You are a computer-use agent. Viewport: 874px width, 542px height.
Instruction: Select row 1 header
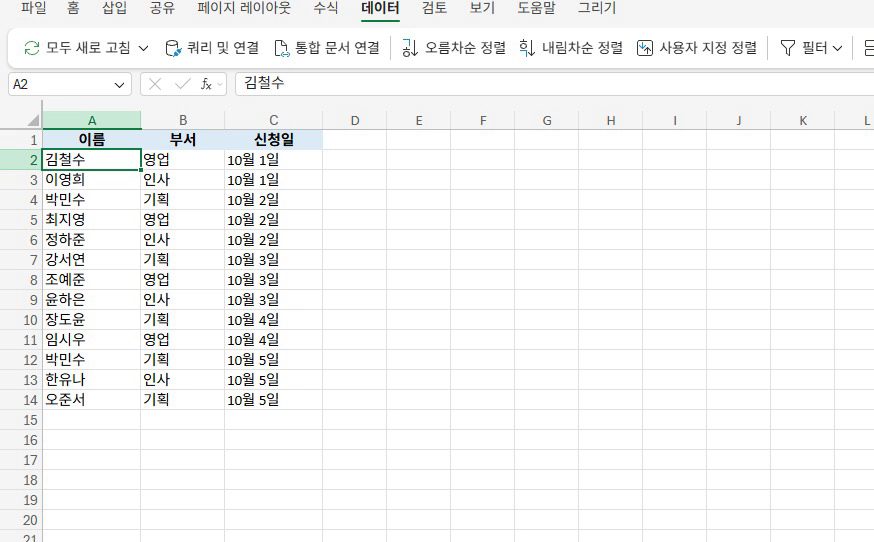[21, 140]
